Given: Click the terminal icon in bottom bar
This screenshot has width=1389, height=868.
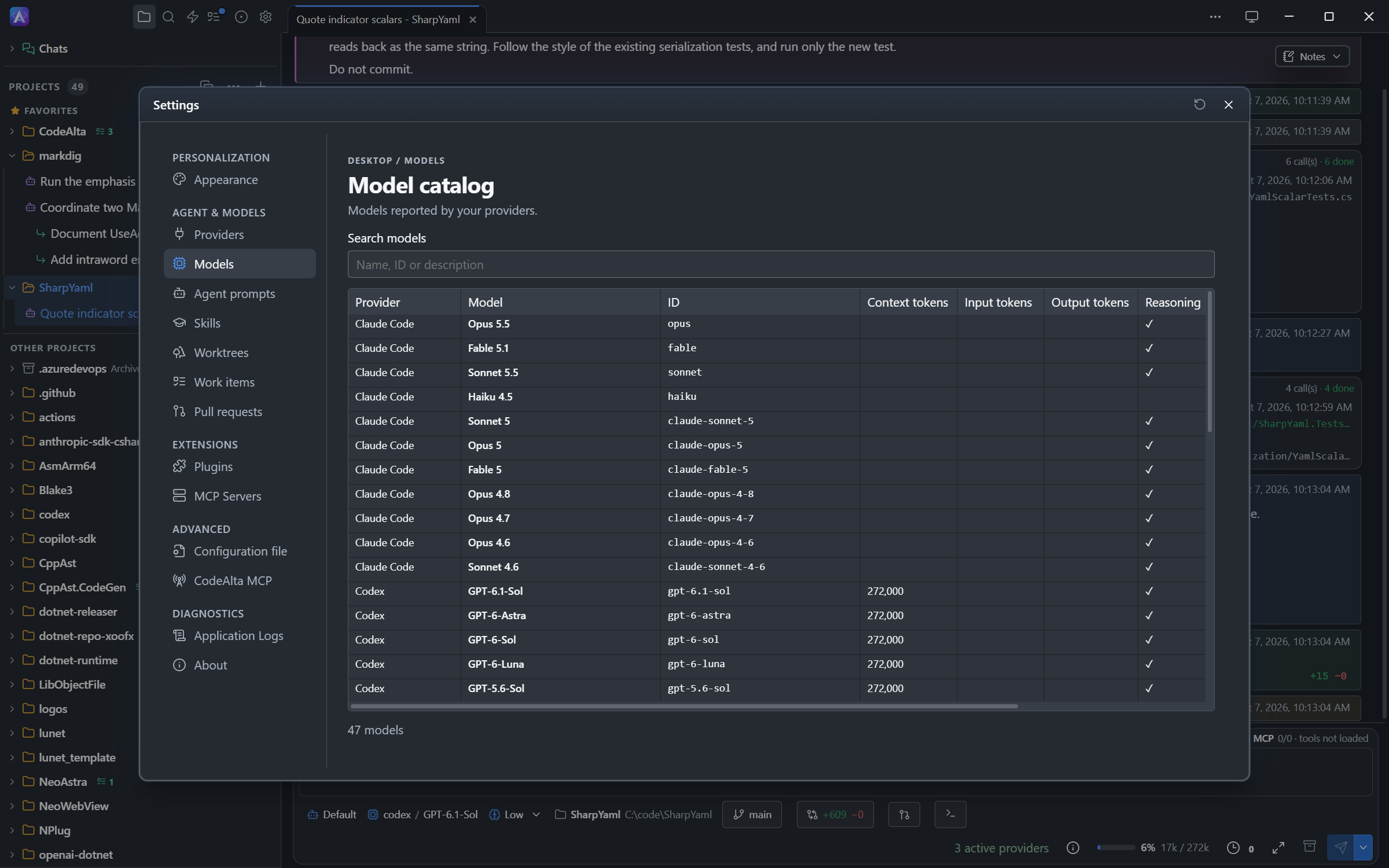Looking at the screenshot, I should pos(950,814).
